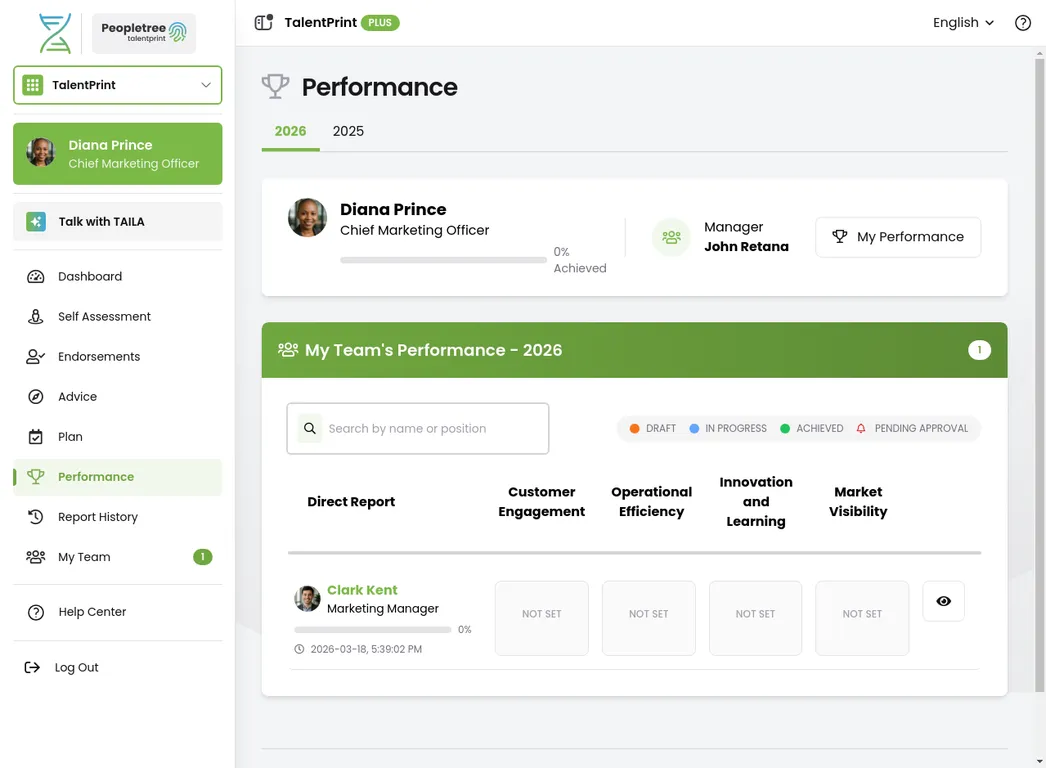The height and width of the screenshot is (768, 1046).
Task: Click the clock icon beside Clark Kent timestamp
Action: [x=299, y=649]
